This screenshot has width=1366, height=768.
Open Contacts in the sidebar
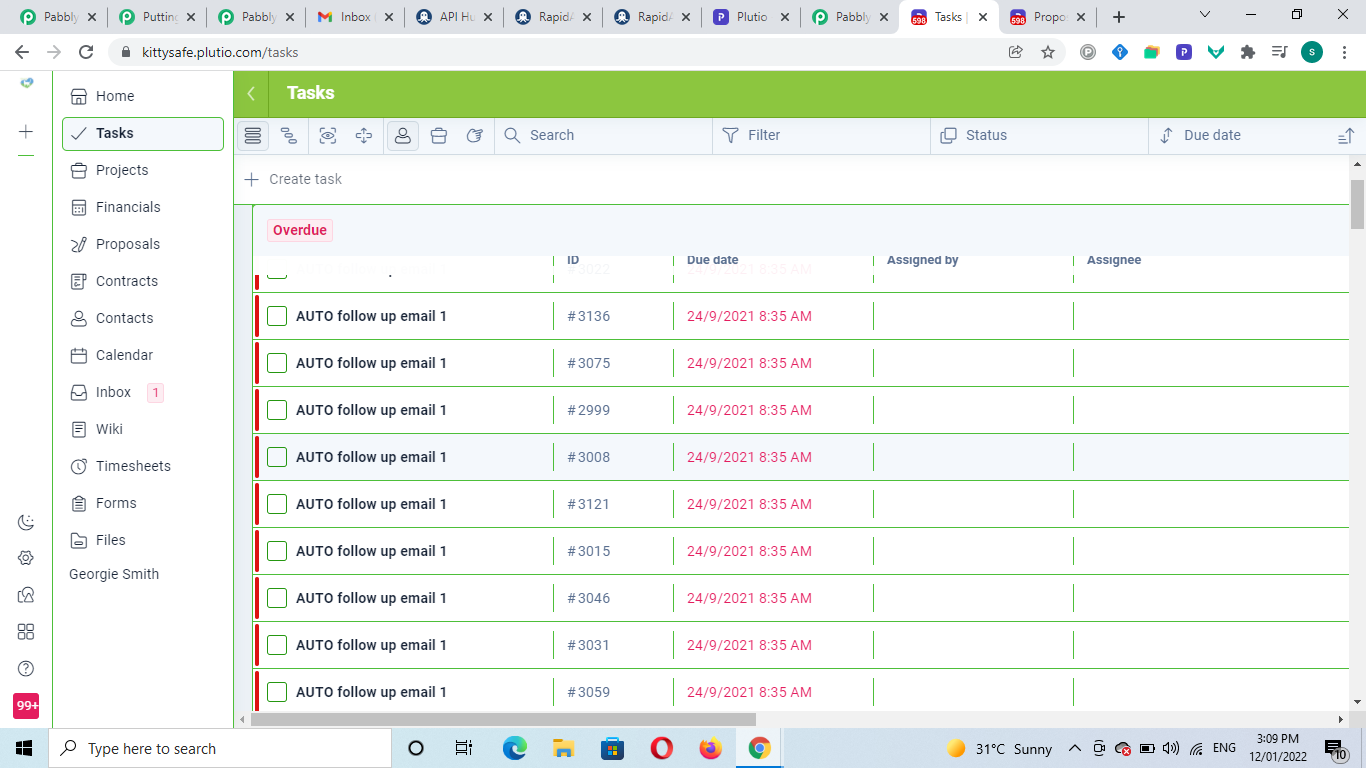tap(143, 318)
